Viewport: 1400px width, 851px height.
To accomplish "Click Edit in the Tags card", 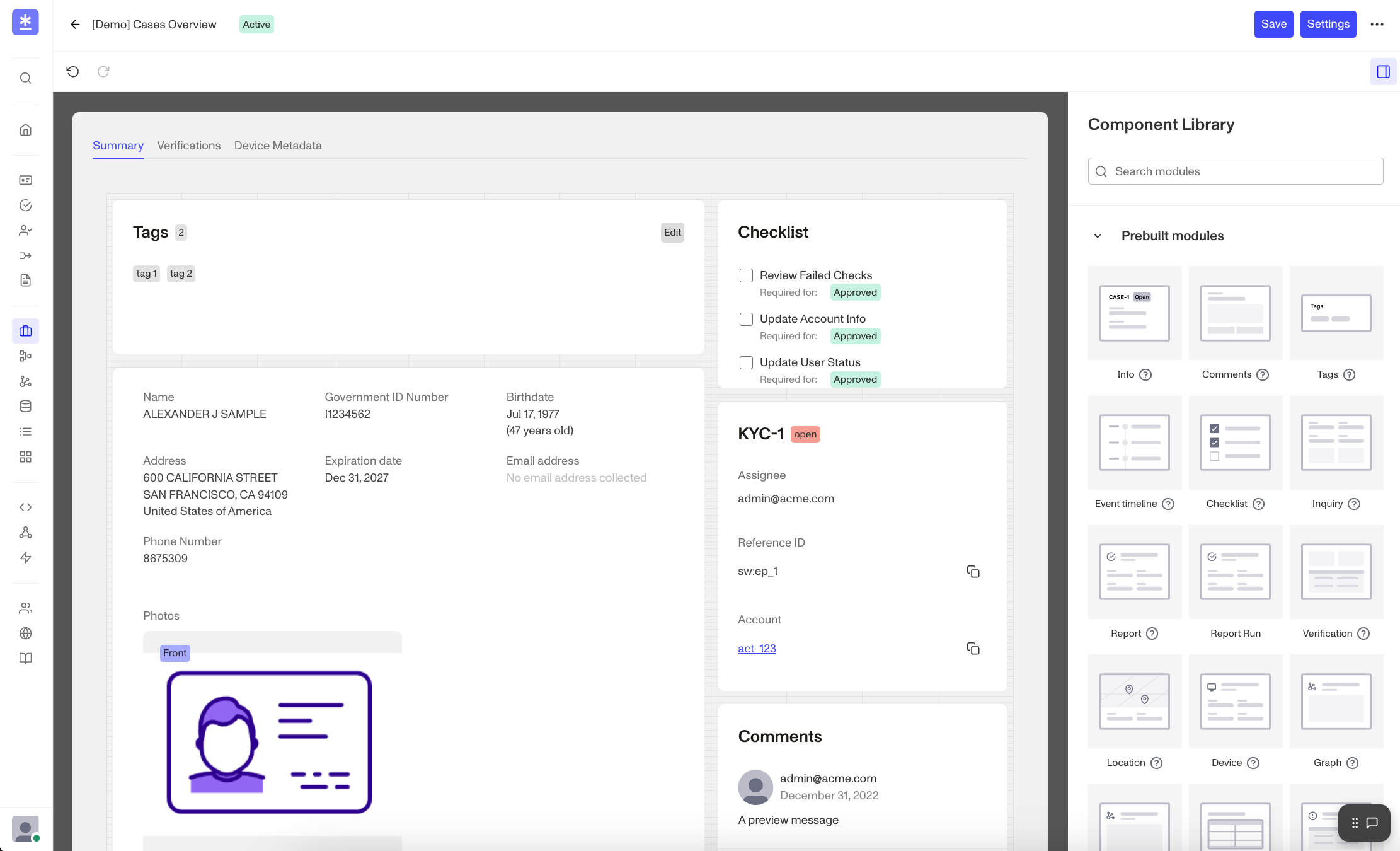I will (x=672, y=233).
